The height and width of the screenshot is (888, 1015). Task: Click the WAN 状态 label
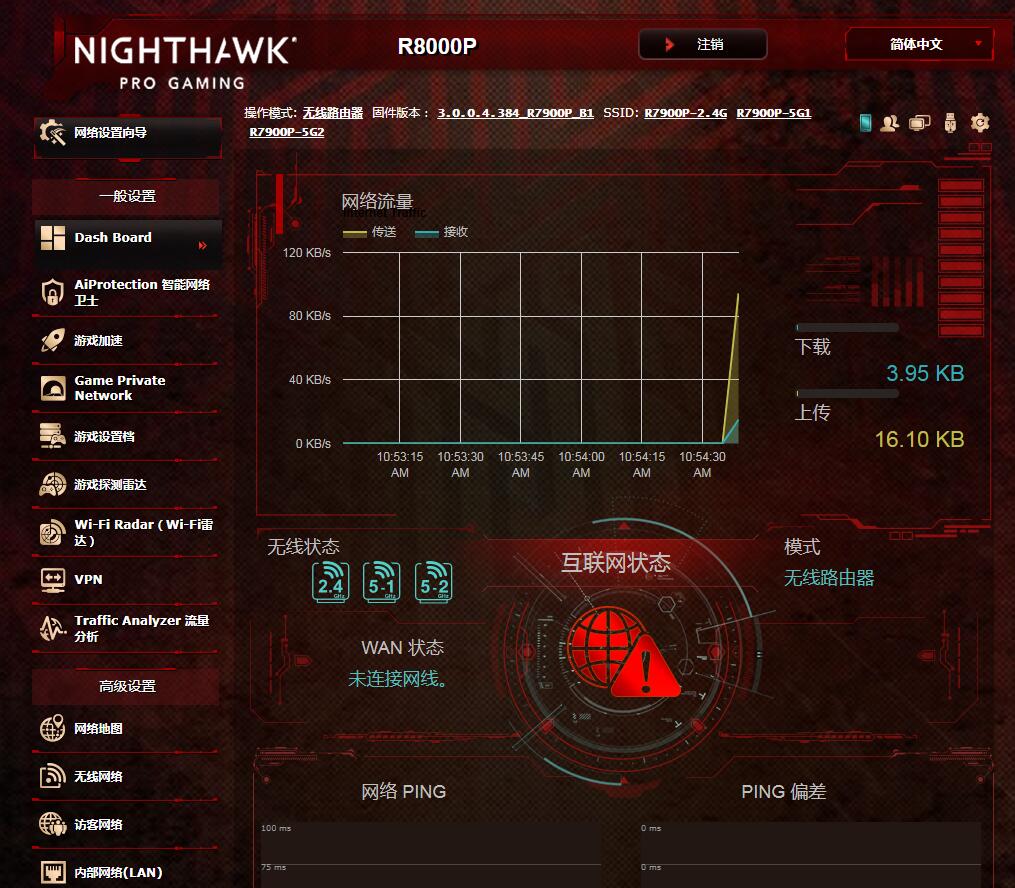pyautogui.click(x=403, y=647)
